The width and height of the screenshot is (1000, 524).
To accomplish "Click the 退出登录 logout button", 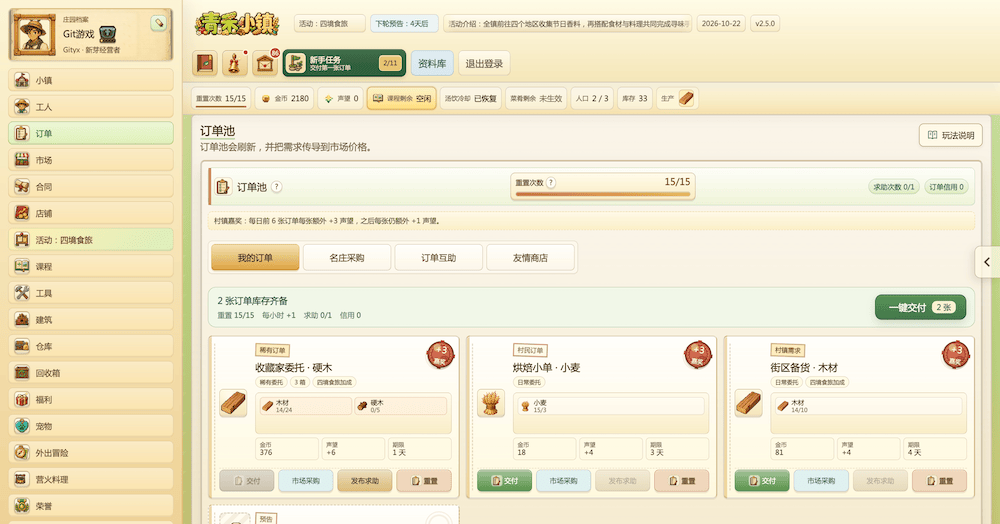I will [484, 63].
